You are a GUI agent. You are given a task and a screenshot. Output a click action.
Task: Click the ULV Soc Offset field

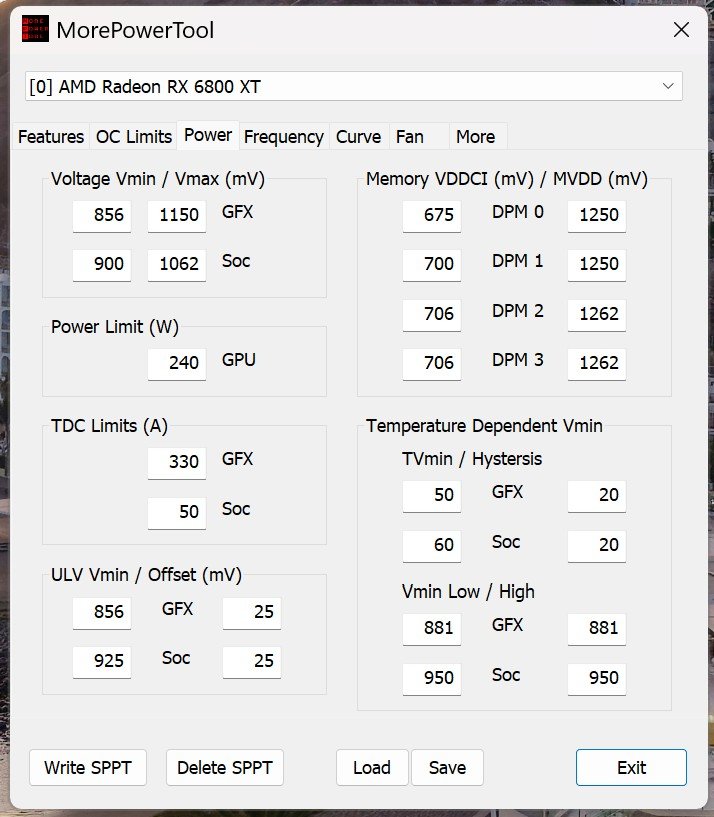[x=252, y=662]
